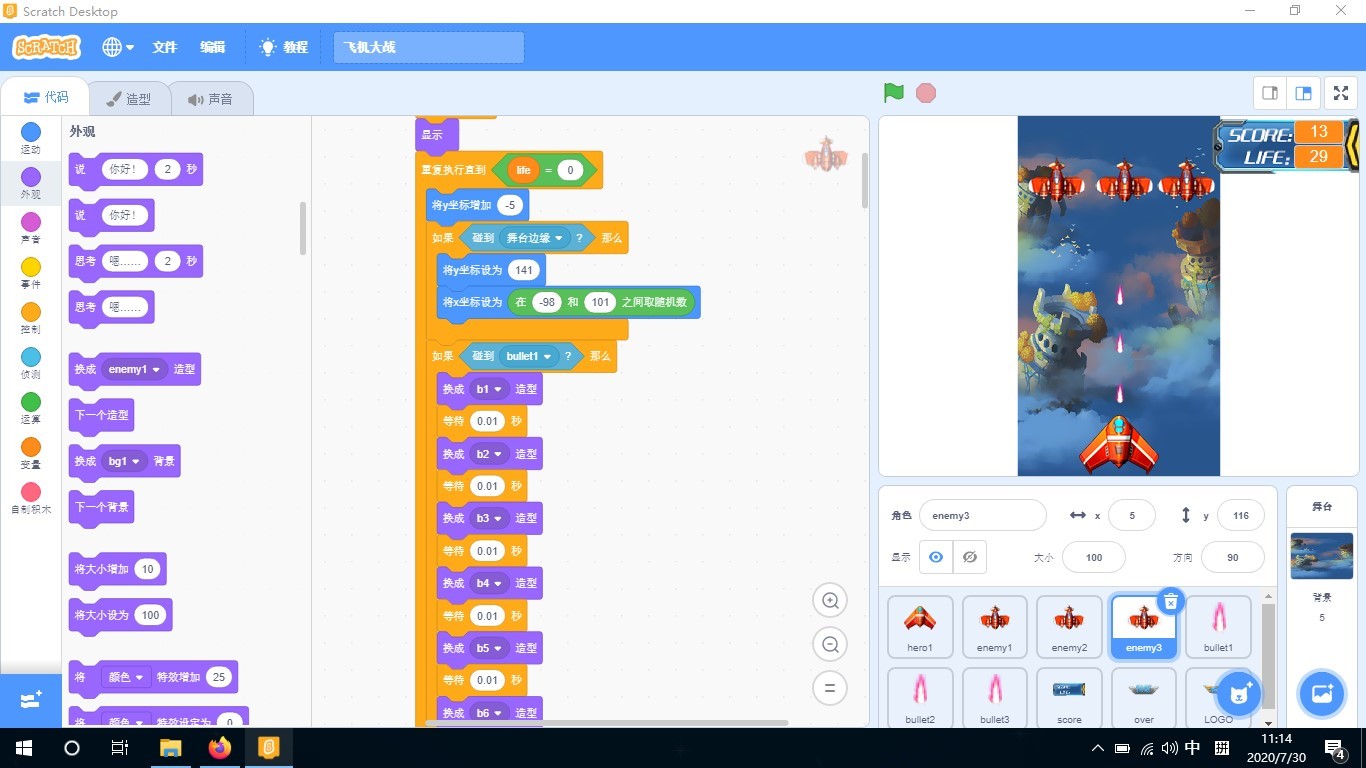Open the 编辑 menu

213,47
